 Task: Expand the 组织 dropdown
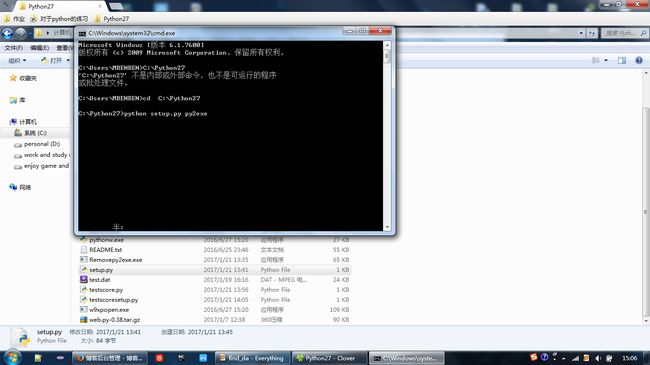pos(17,61)
